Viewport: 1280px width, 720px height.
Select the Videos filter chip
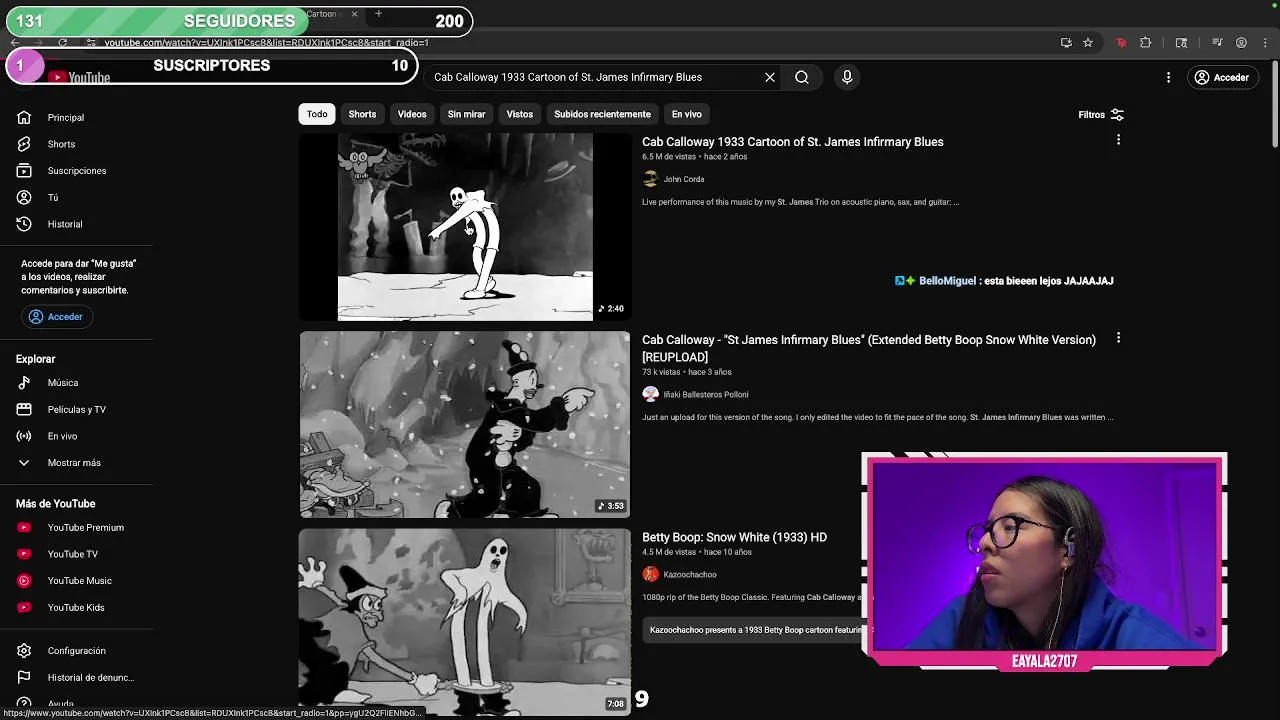412,114
